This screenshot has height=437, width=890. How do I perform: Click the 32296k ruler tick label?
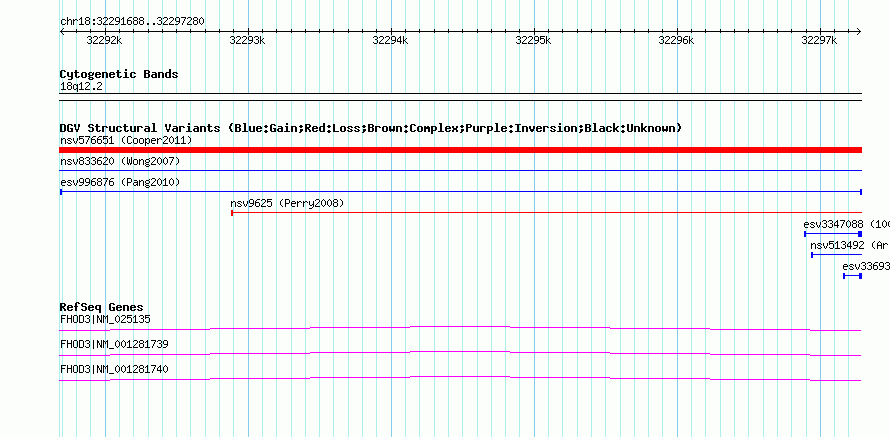[676, 40]
